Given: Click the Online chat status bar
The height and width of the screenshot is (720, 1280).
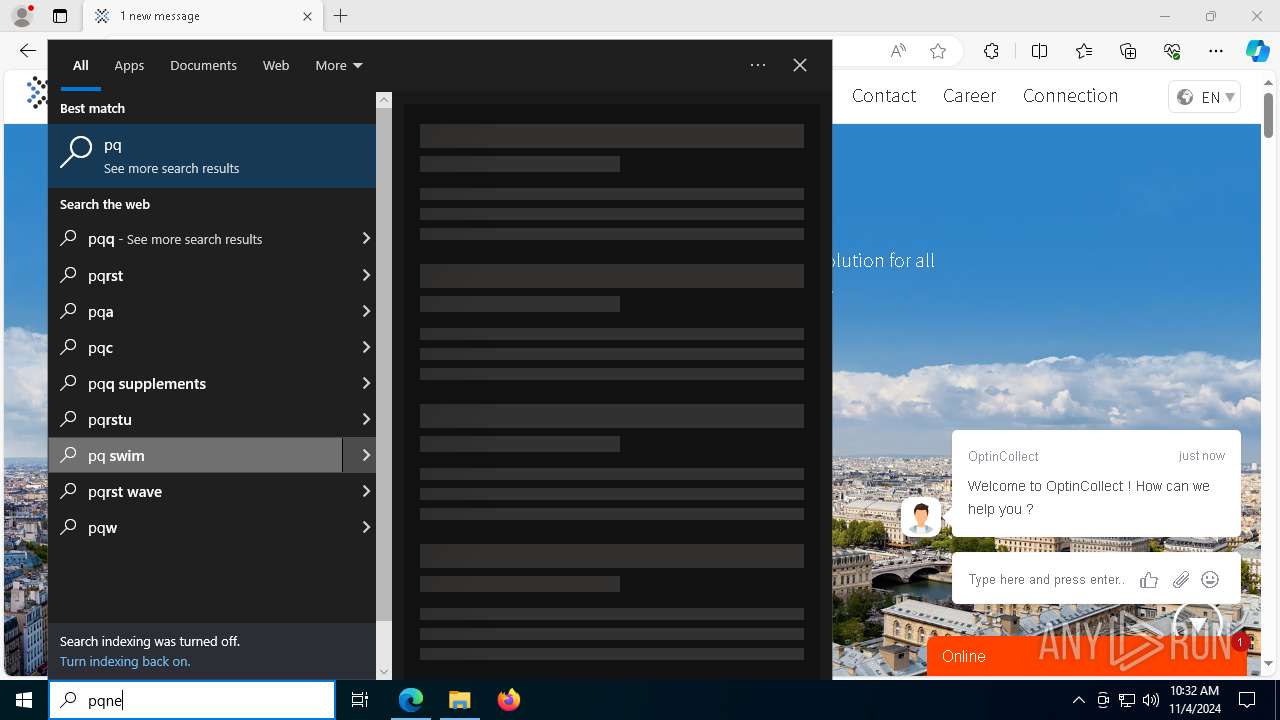Looking at the screenshot, I should pyautogui.click(x=1087, y=656).
